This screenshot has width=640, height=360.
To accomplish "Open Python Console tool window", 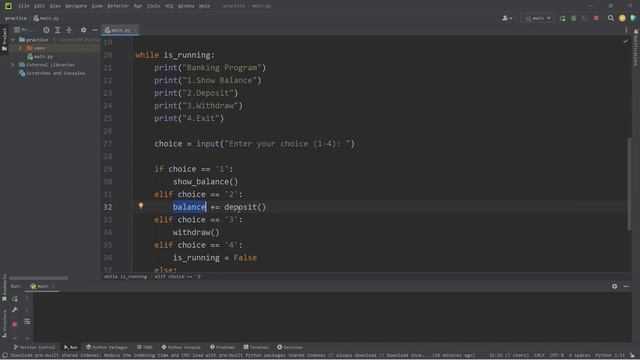I will pyautogui.click(x=181, y=347).
